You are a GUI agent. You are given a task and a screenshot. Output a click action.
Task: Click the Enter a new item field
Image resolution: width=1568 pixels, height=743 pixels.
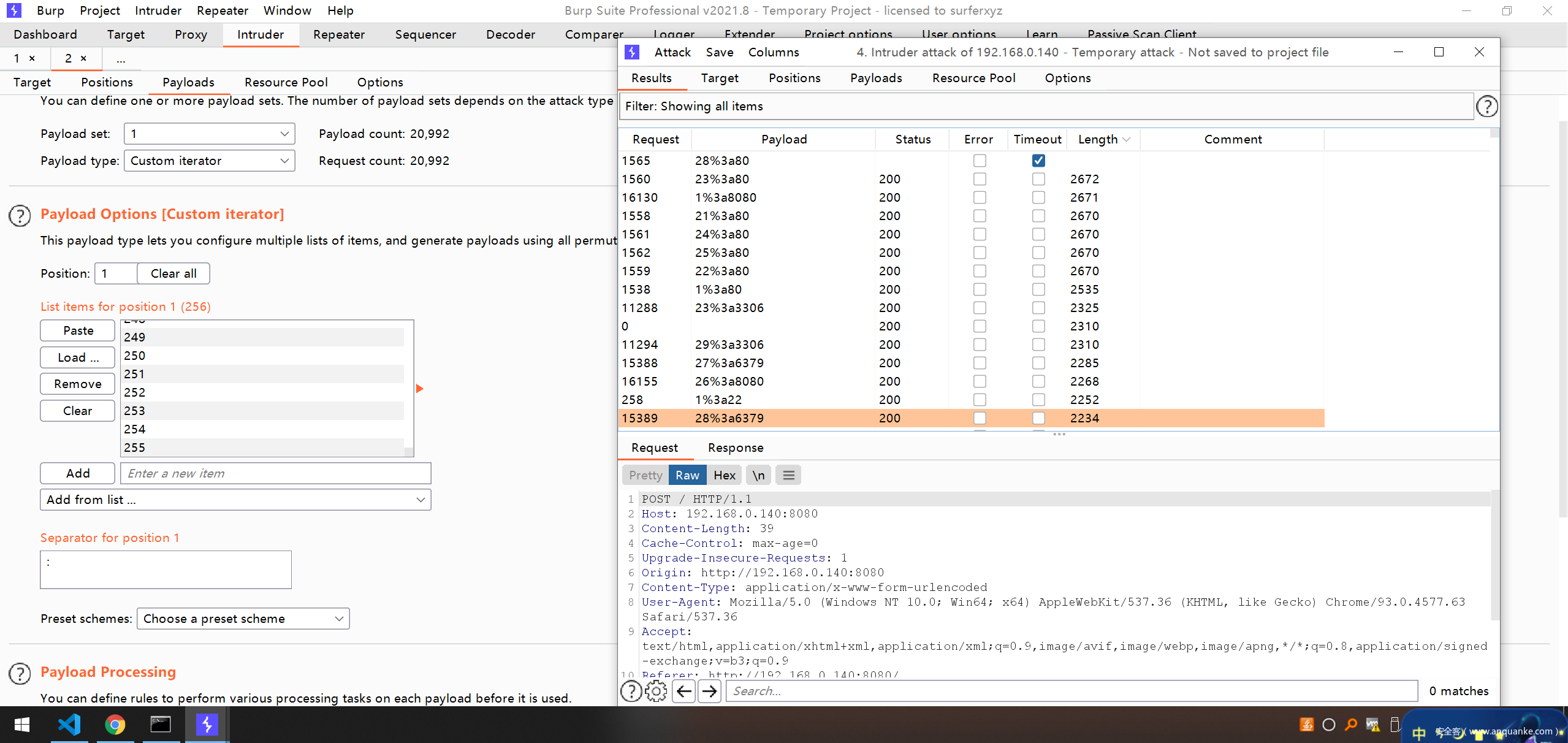tap(276, 473)
